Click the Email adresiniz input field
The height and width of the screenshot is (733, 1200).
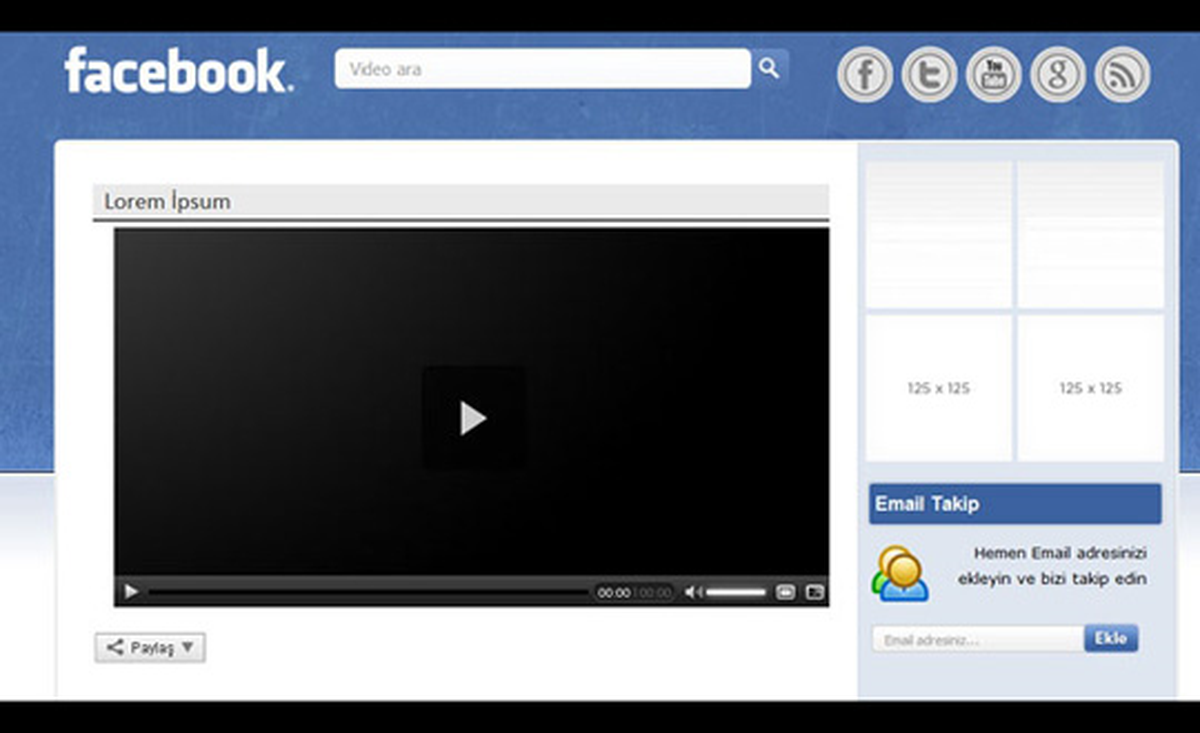coord(978,639)
